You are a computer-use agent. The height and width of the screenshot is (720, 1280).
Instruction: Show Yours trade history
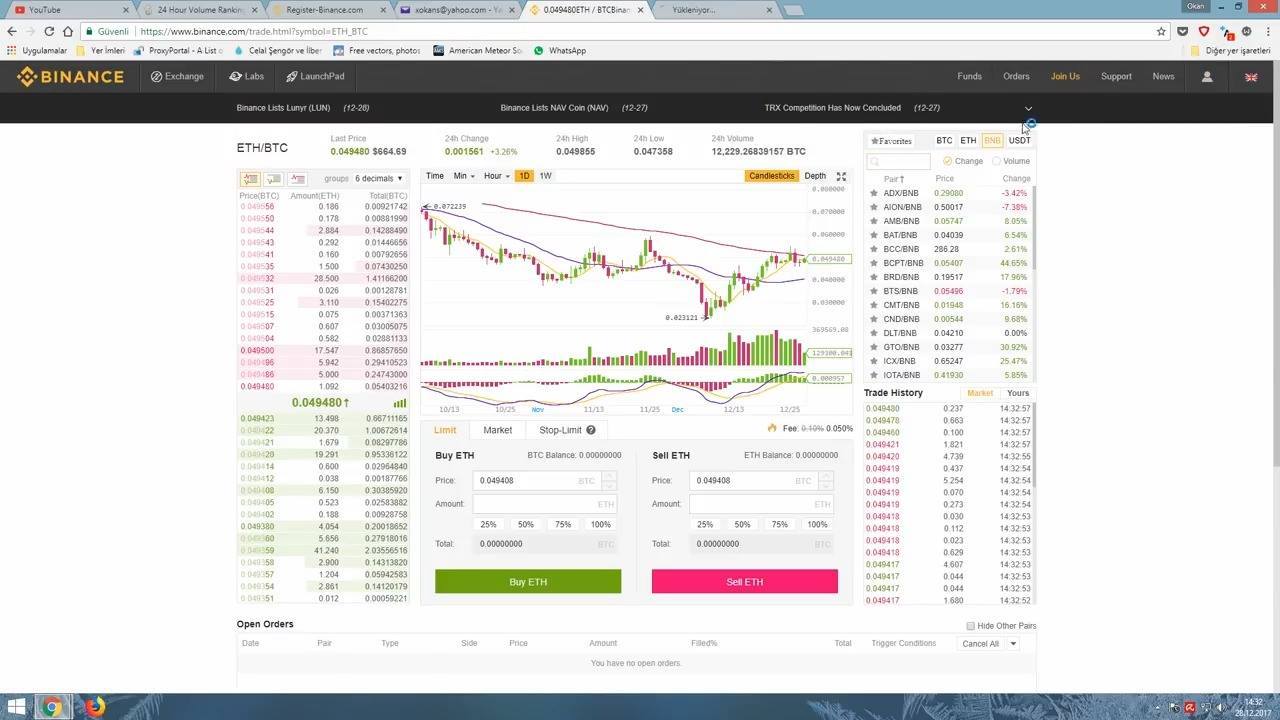pyautogui.click(x=1018, y=393)
